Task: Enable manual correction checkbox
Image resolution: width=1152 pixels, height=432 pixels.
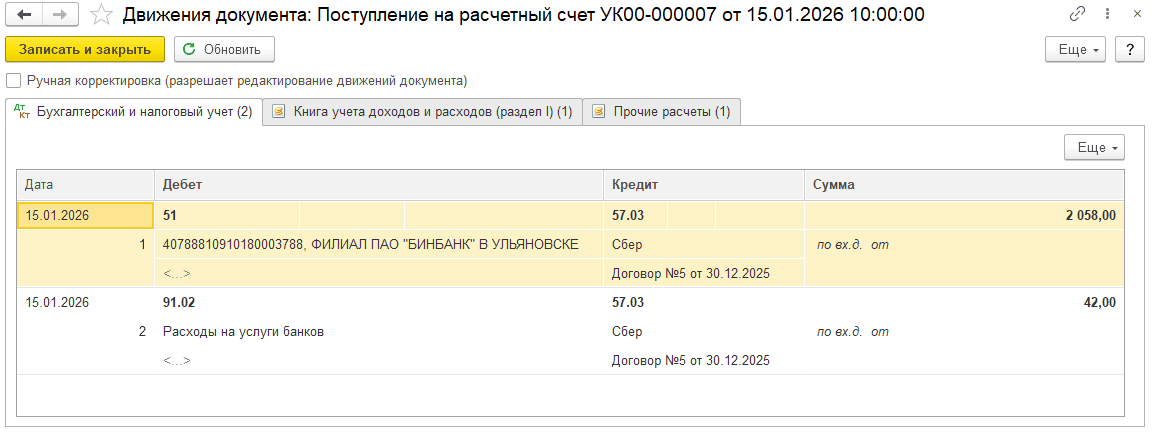Action: pos(13,81)
